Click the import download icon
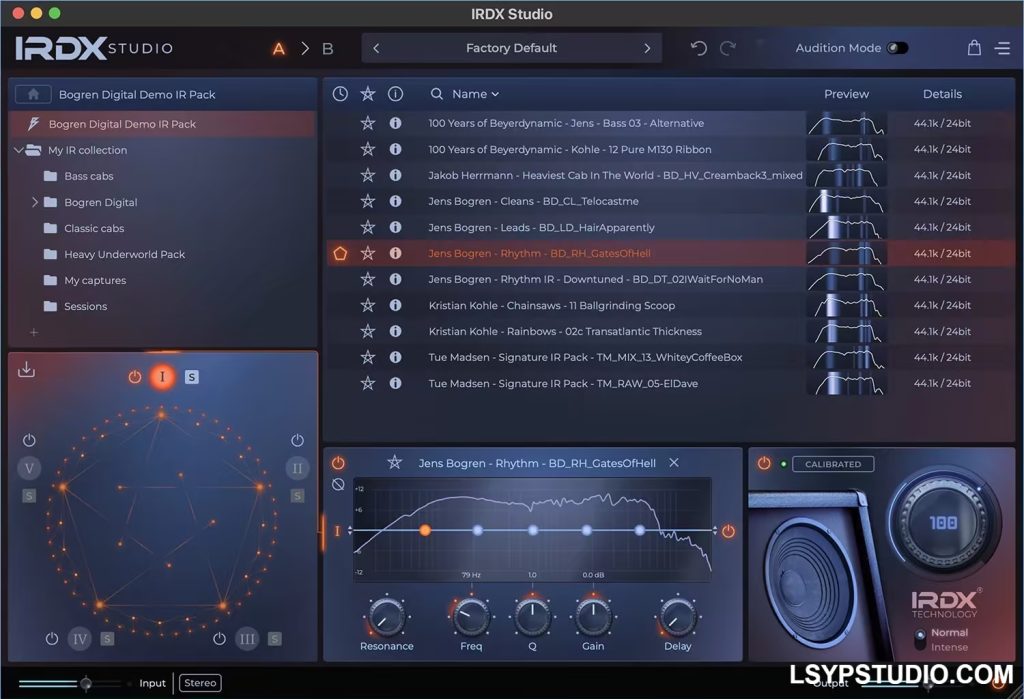Viewport: 1024px width, 699px height. [x=26, y=370]
